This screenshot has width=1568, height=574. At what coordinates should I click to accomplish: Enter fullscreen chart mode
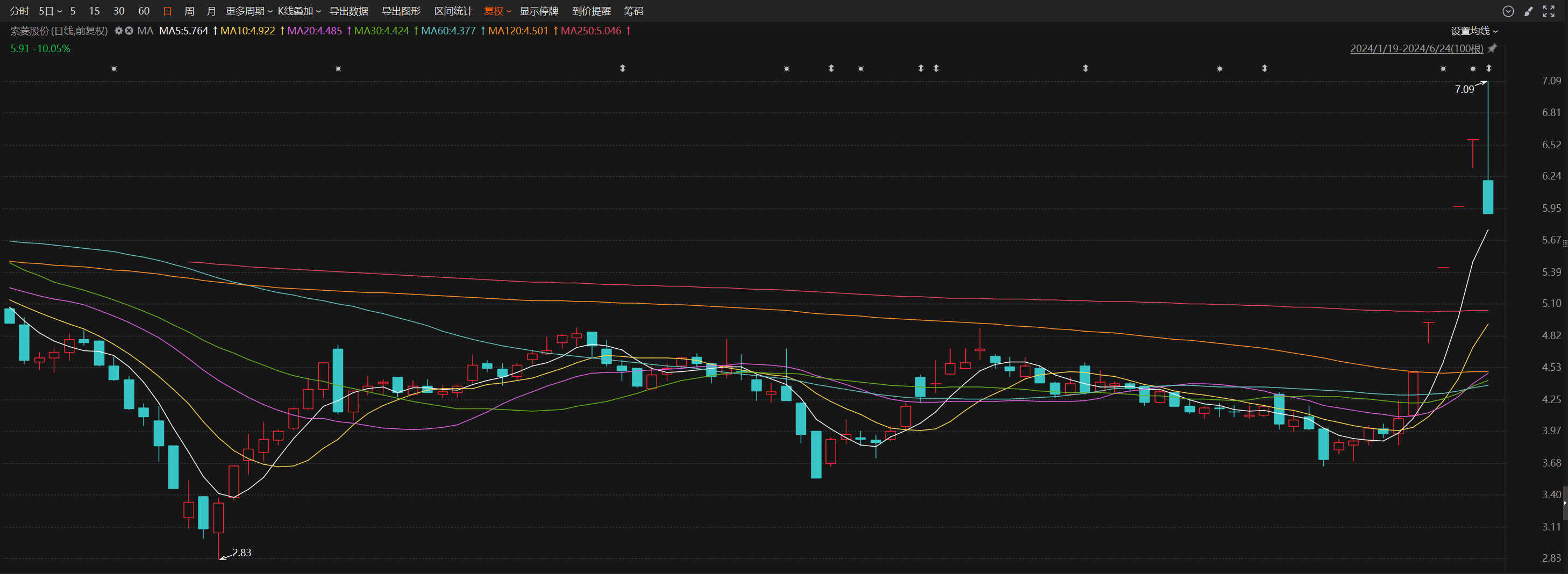[x=1549, y=11]
